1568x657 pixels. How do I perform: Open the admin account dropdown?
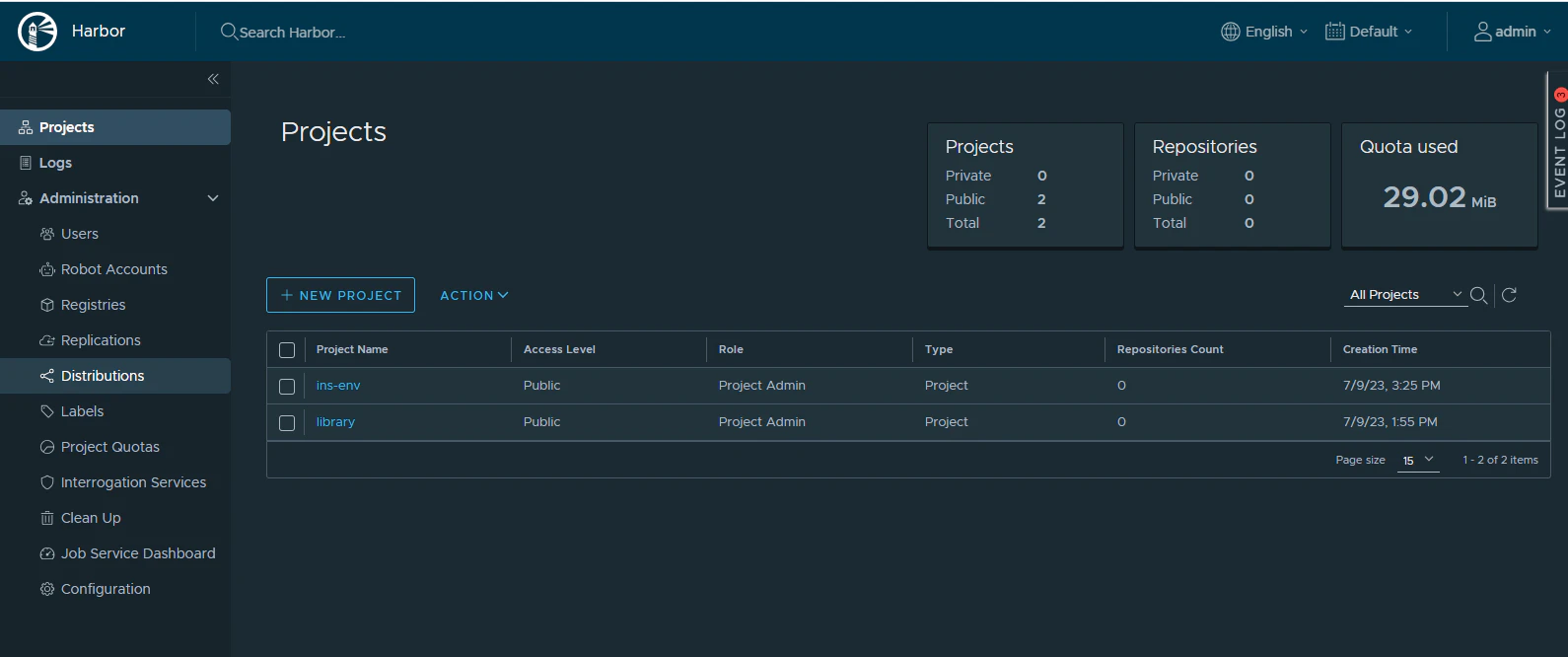coord(1513,32)
